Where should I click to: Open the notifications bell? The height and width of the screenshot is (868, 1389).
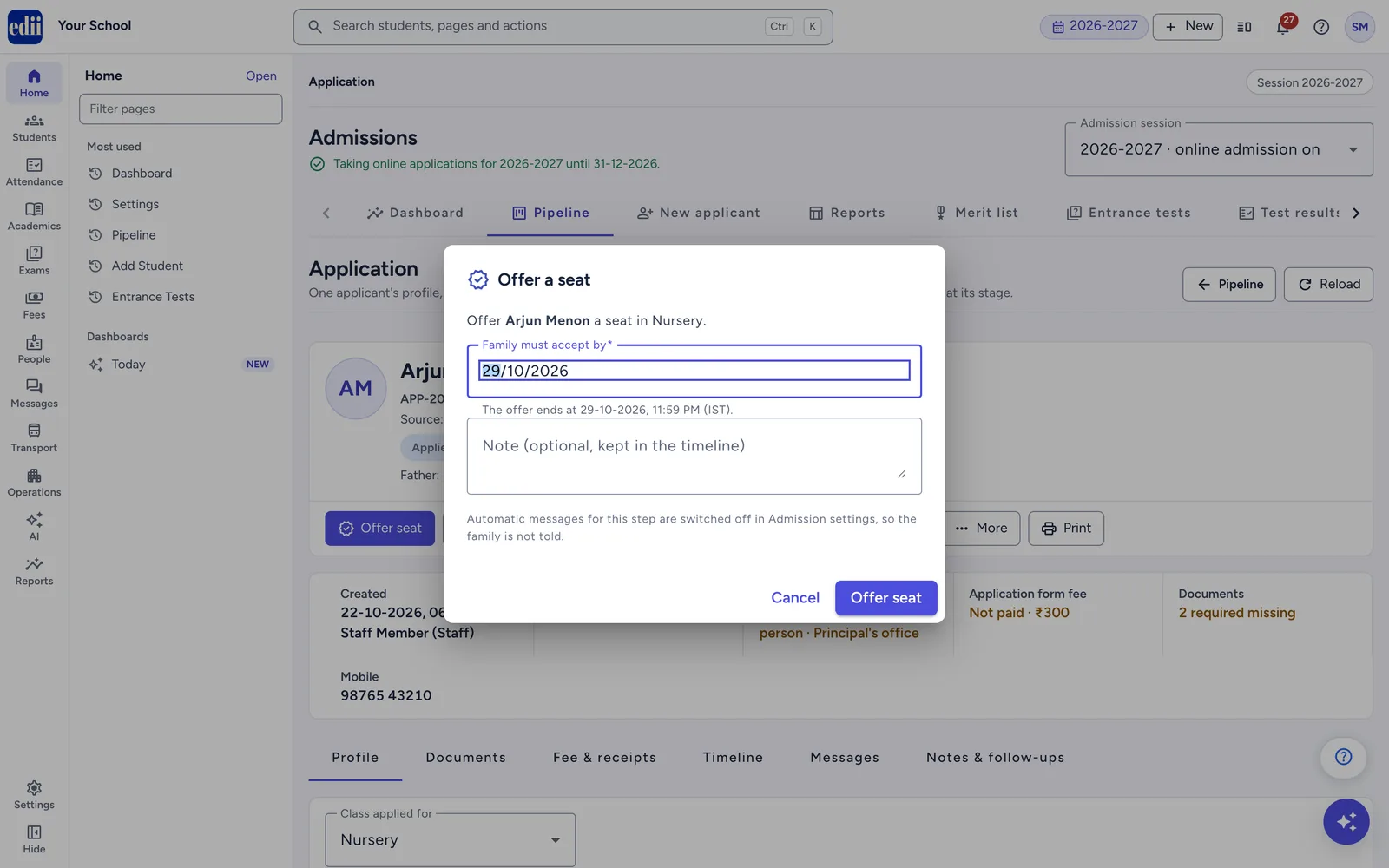click(x=1282, y=27)
